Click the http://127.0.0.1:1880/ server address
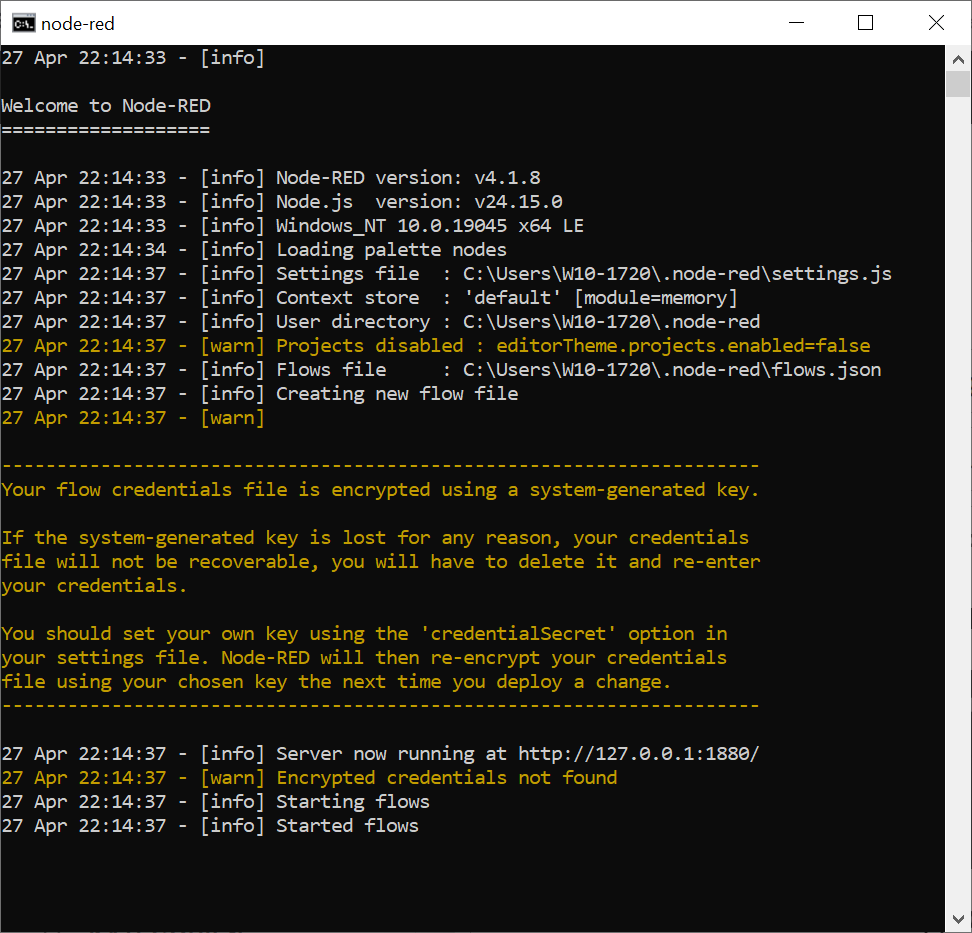972x933 pixels. 638,754
